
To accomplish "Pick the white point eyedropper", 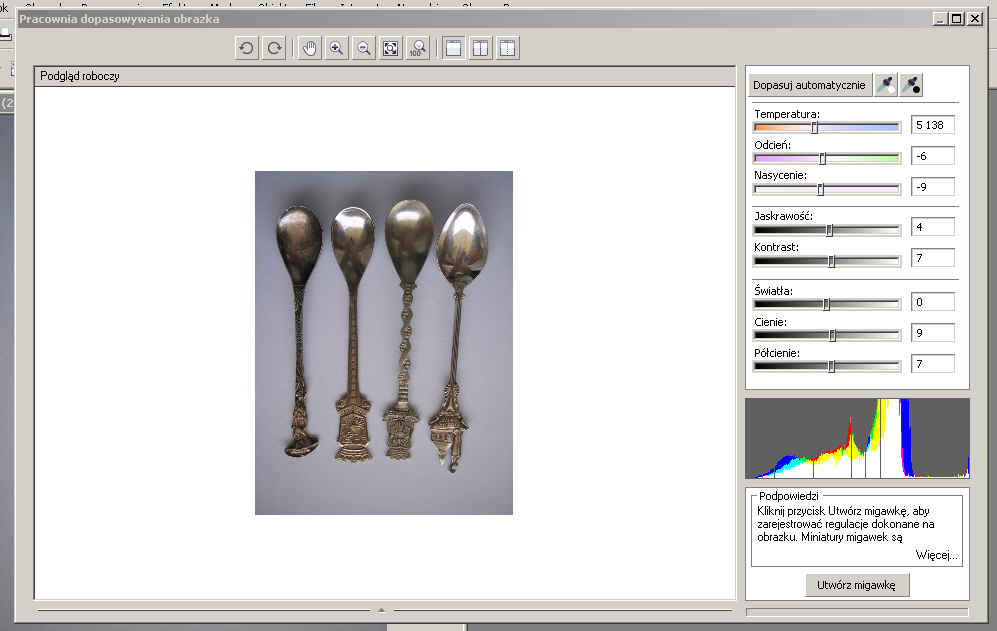I will click(885, 85).
